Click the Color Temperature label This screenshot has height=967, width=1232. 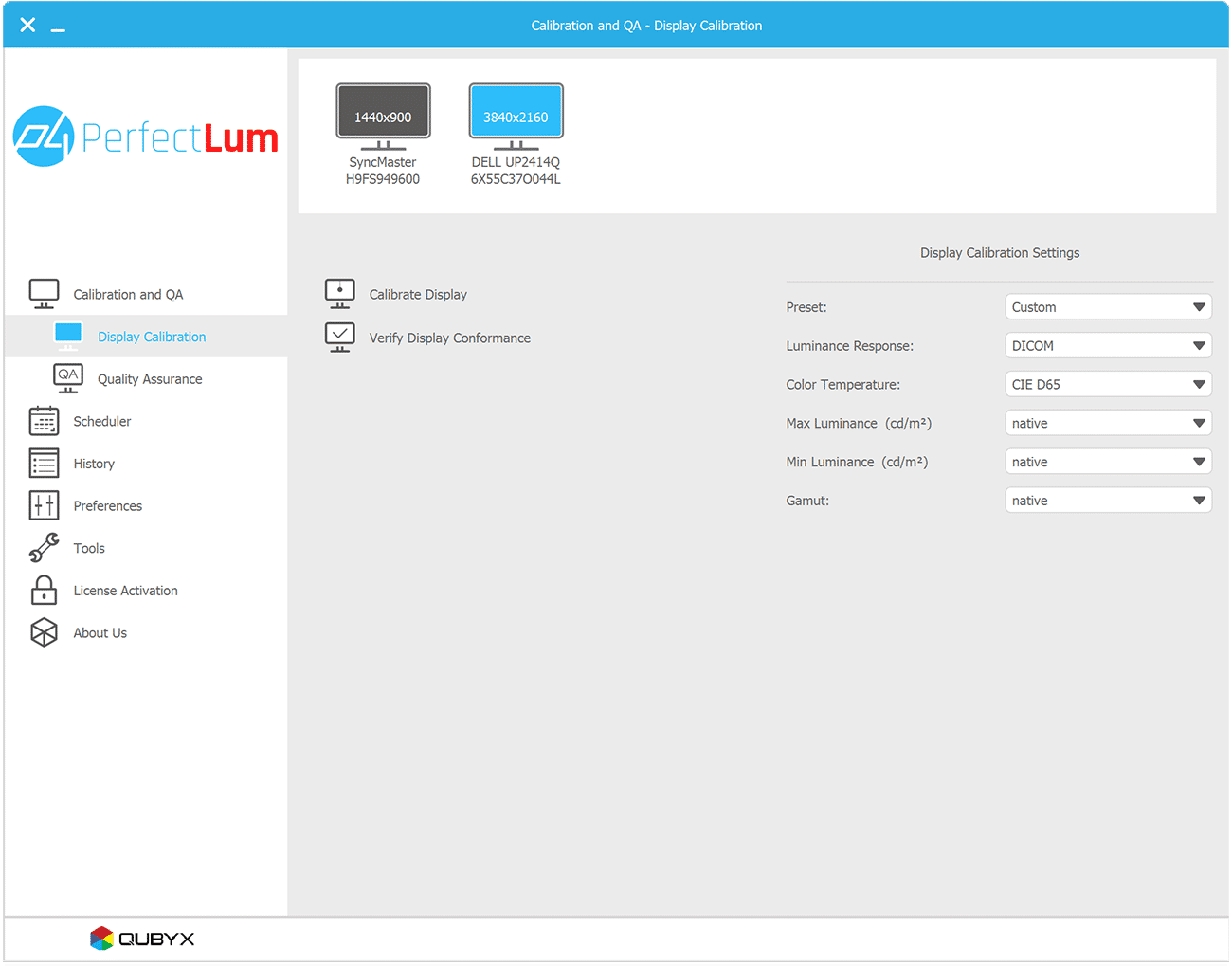pyautogui.click(x=842, y=384)
